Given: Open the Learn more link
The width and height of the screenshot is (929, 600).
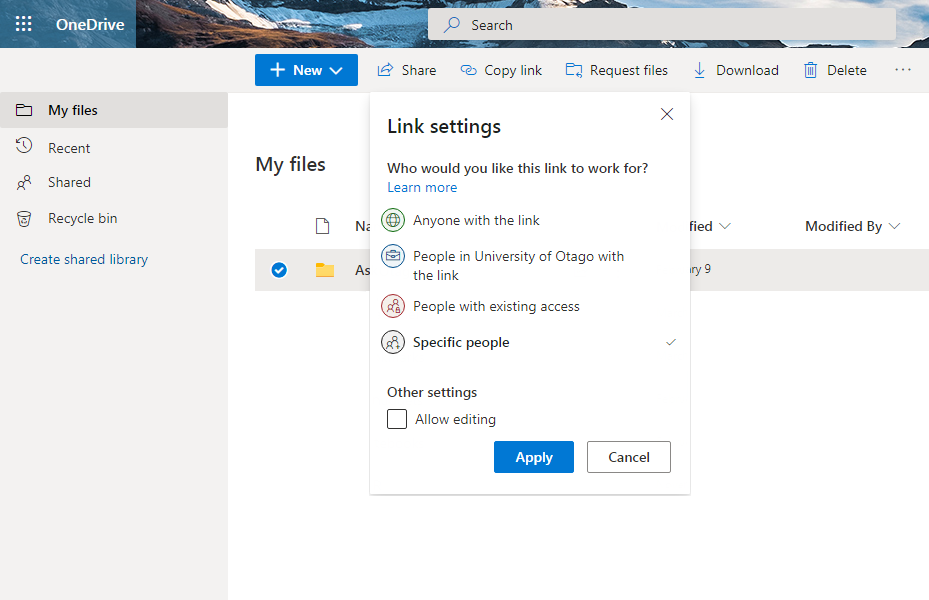Looking at the screenshot, I should click(x=422, y=187).
